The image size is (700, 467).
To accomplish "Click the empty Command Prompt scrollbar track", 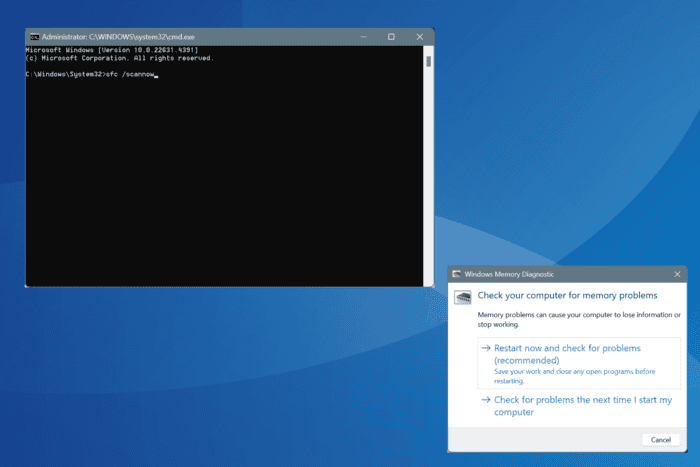I will [429, 179].
